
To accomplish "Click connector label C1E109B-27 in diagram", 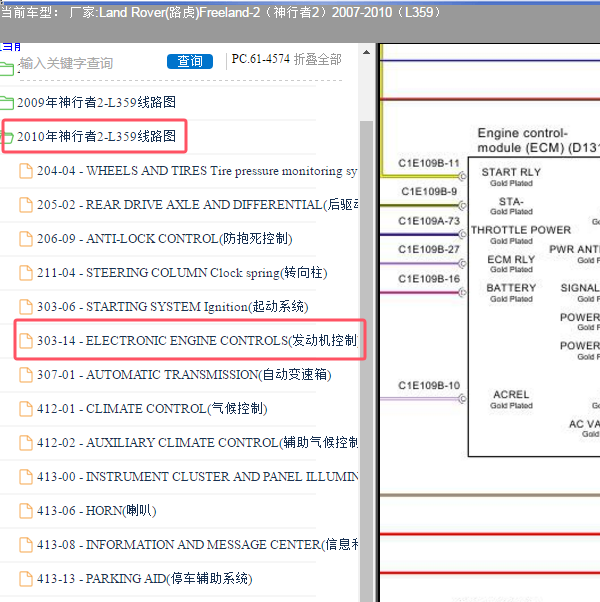I will click(429, 250).
